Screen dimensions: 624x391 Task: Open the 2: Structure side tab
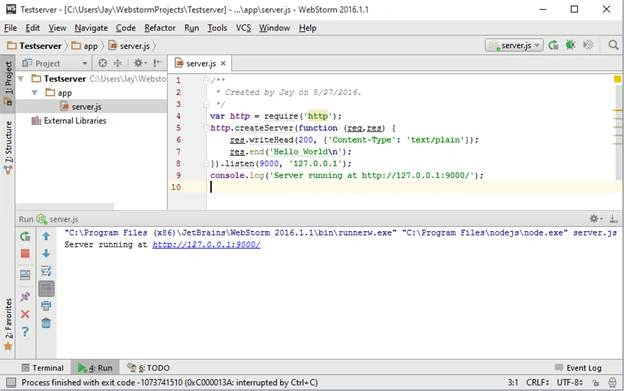pos(8,148)
